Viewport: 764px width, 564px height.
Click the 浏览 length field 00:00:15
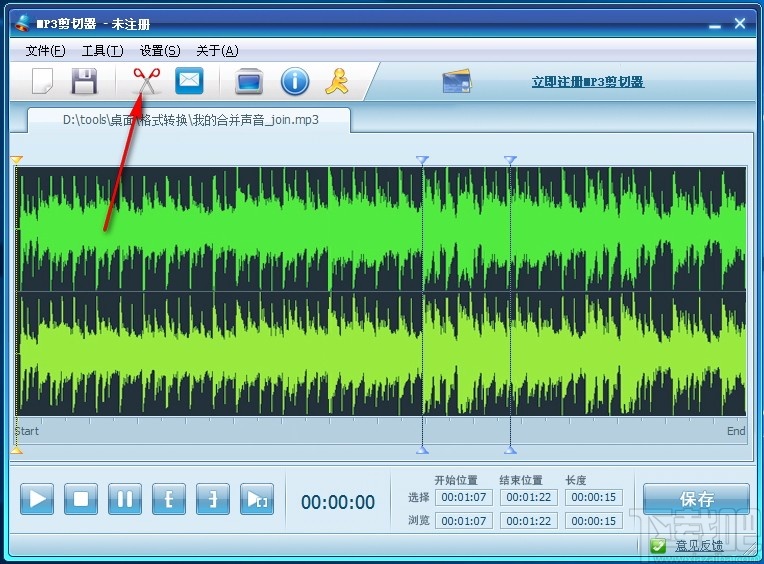pos(593,521)
